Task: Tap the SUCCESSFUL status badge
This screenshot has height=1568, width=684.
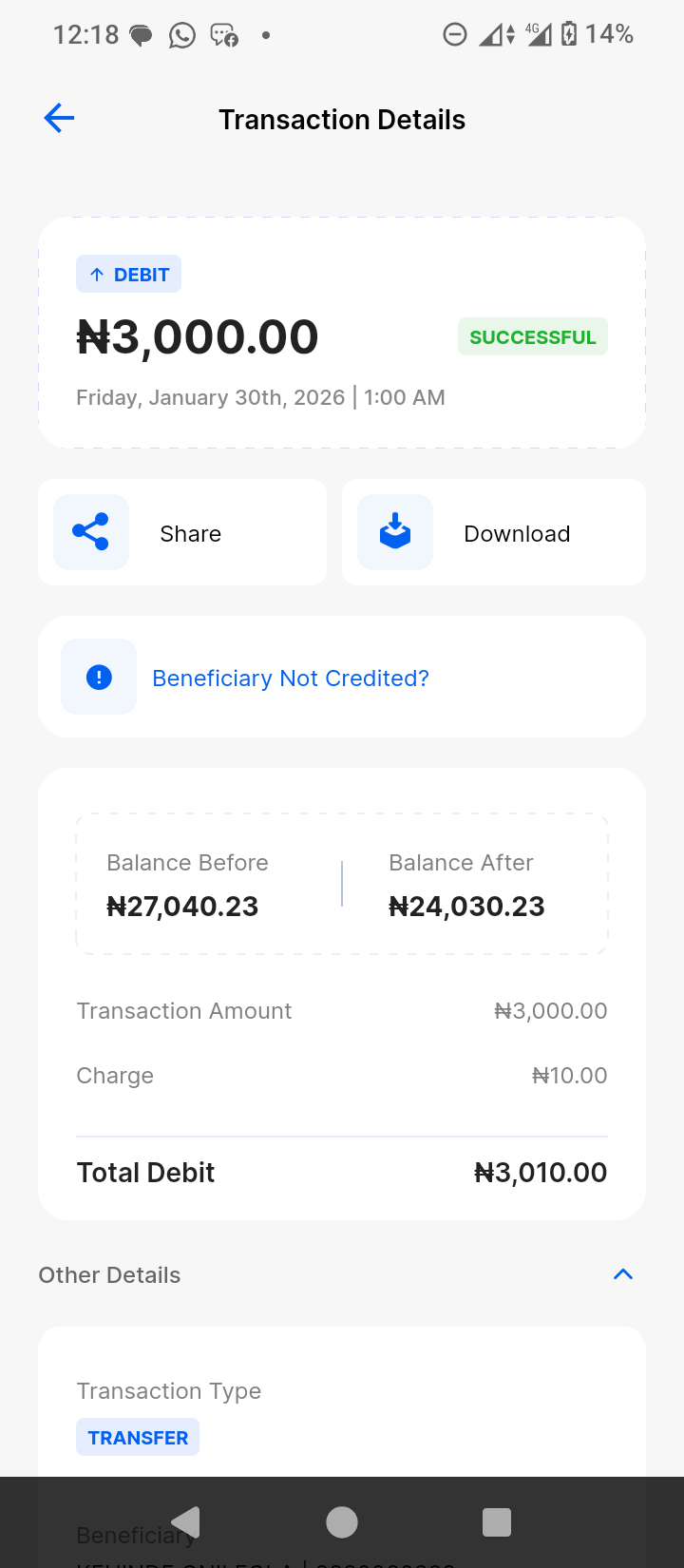Action: pyautogui.click(x=532, y=337)
